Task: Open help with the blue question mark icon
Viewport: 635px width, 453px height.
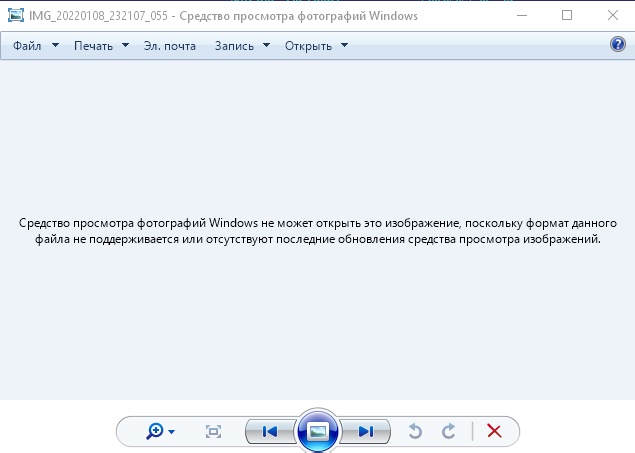Action: [x=617, y=45]
